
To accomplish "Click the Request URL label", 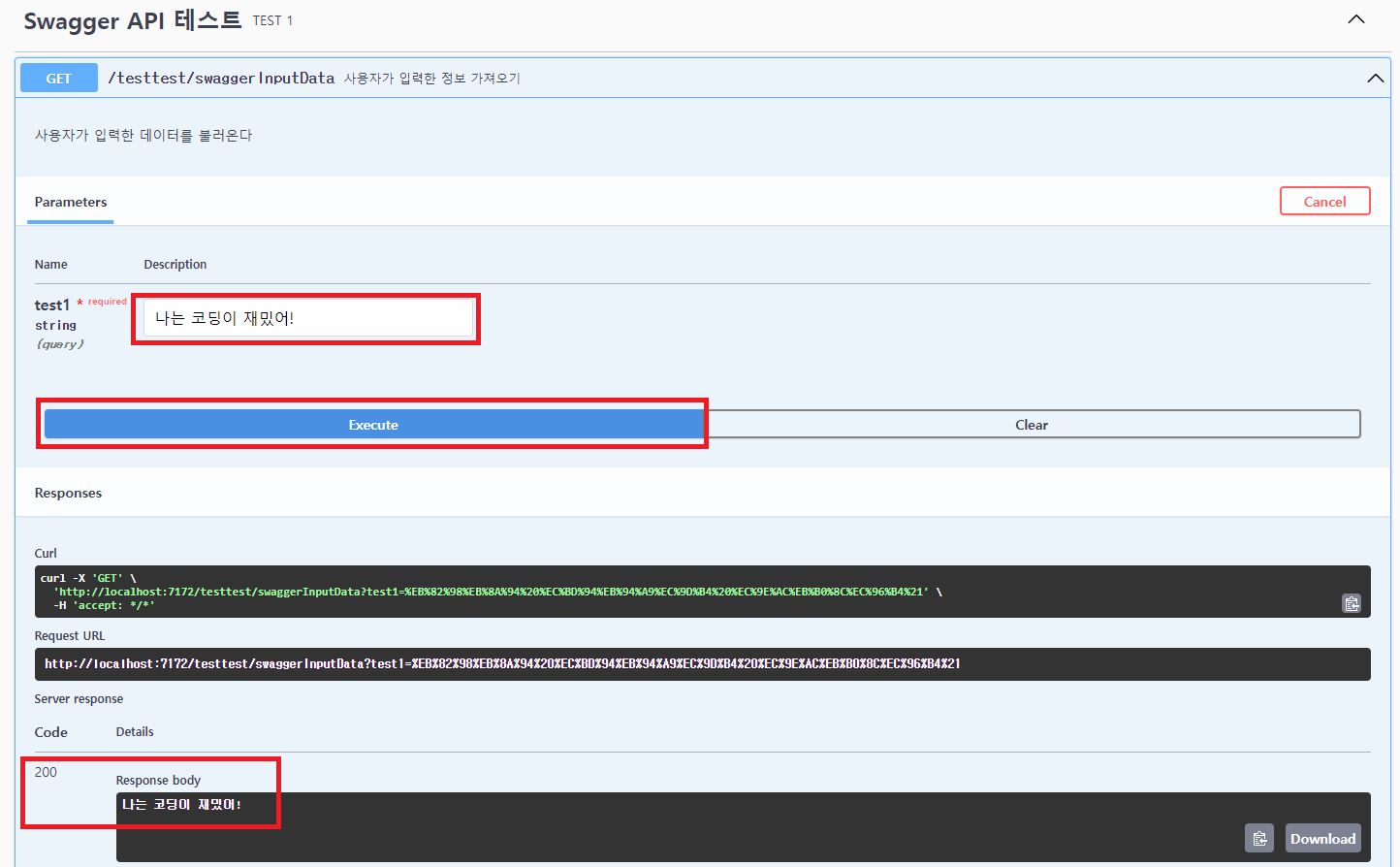I will click(70, 636).
